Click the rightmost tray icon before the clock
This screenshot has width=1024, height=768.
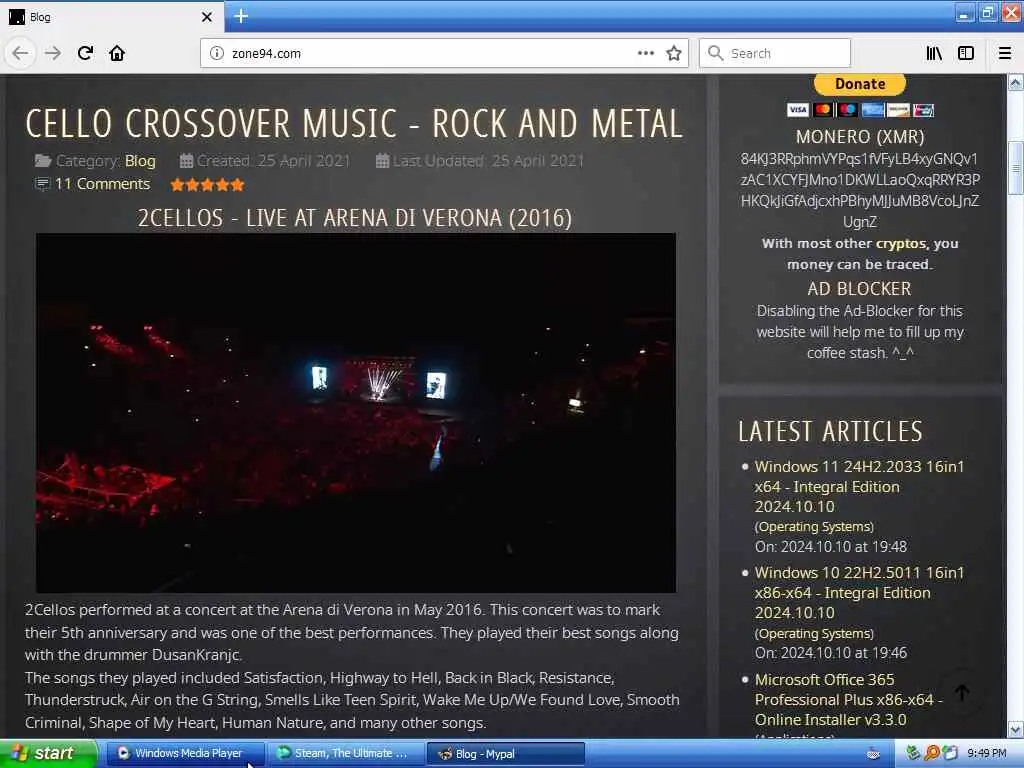coord(950,753)
